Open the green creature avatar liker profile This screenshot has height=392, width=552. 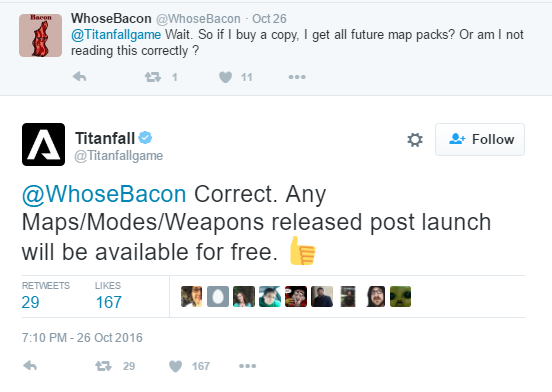point(400,296)
